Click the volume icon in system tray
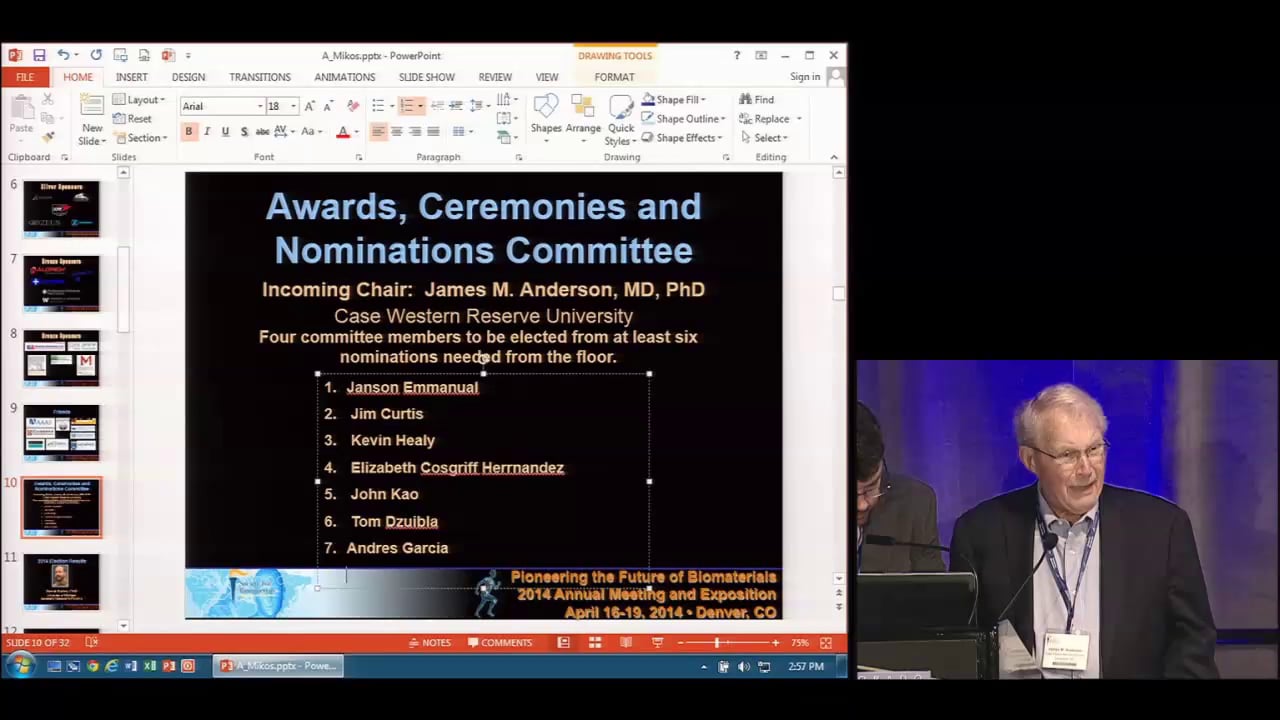1280x720 pixels. point(743,666)
